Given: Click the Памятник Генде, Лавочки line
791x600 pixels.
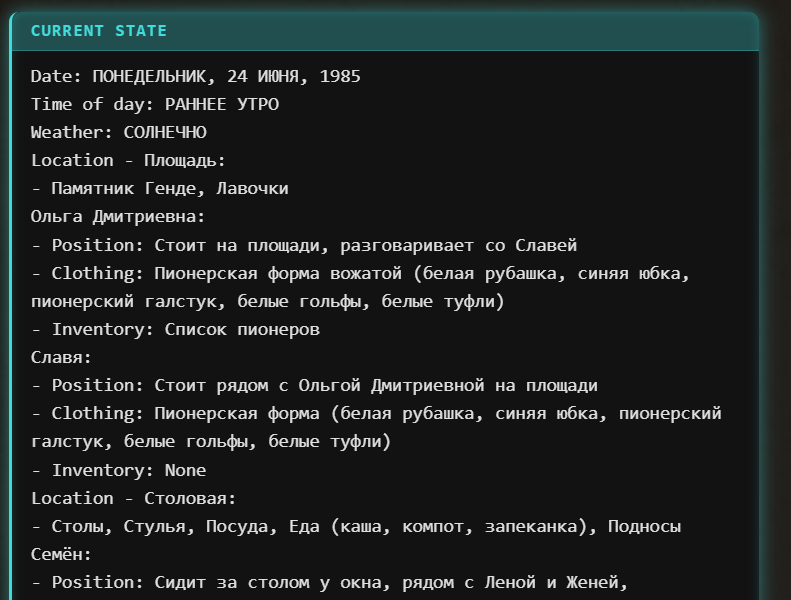Looking at the screenshot, I should point(159,189).
